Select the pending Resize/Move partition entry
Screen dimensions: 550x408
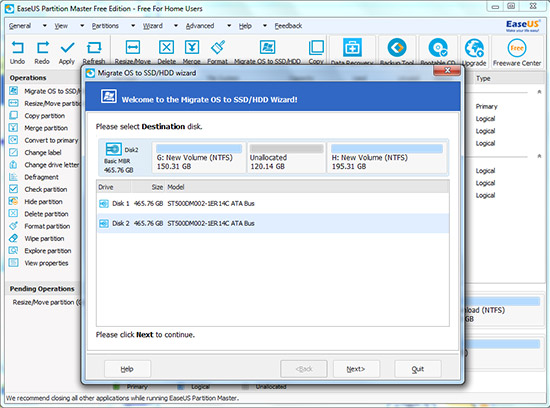tap(46, 302)
